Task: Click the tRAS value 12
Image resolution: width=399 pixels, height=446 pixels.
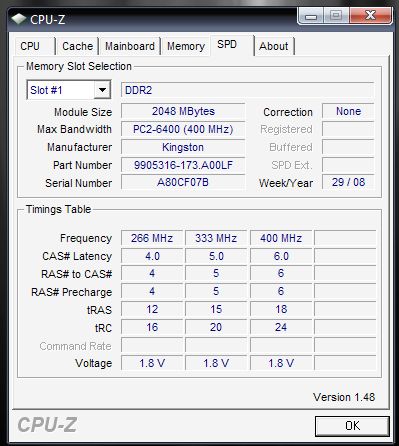Action: [152, 309]
